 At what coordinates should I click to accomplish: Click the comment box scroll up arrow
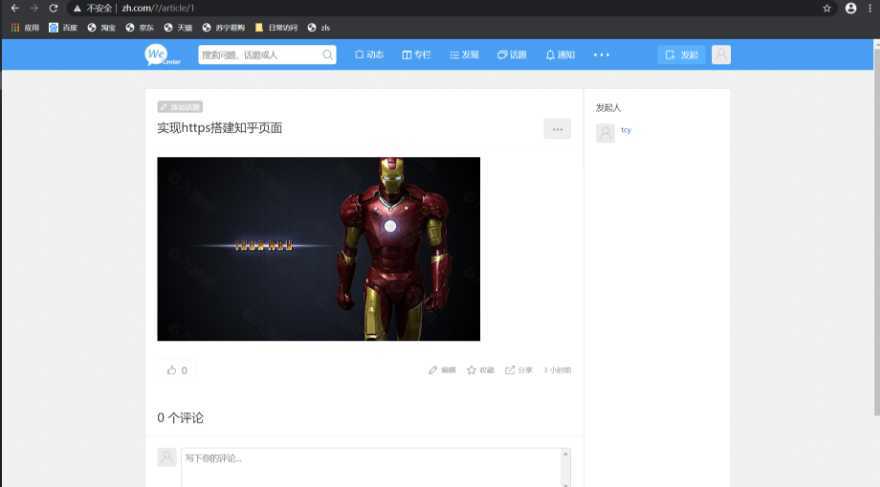coord(565,453)
